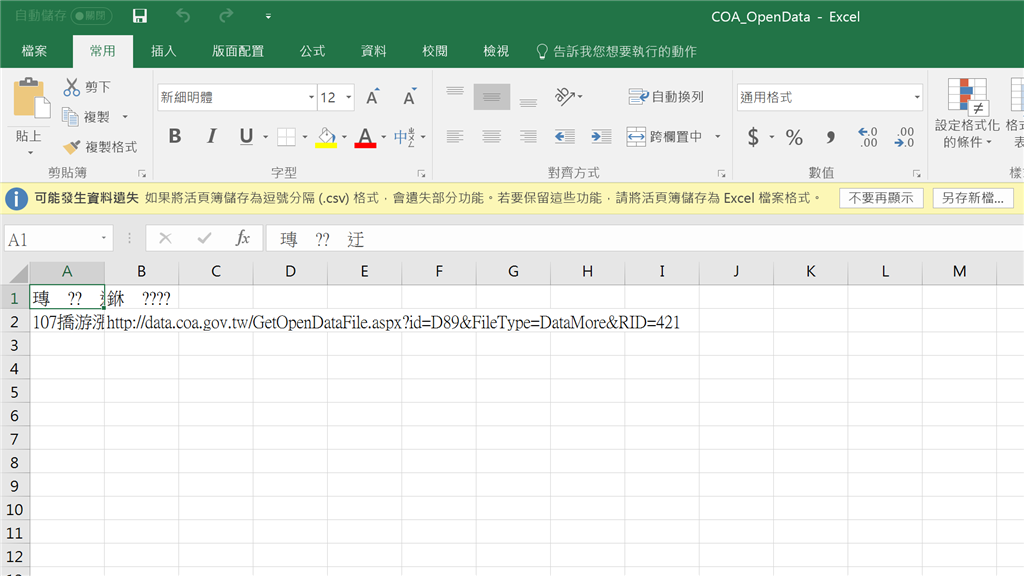Toggle bold formatting
This screenshot has width=1024, height=576.
175,137
